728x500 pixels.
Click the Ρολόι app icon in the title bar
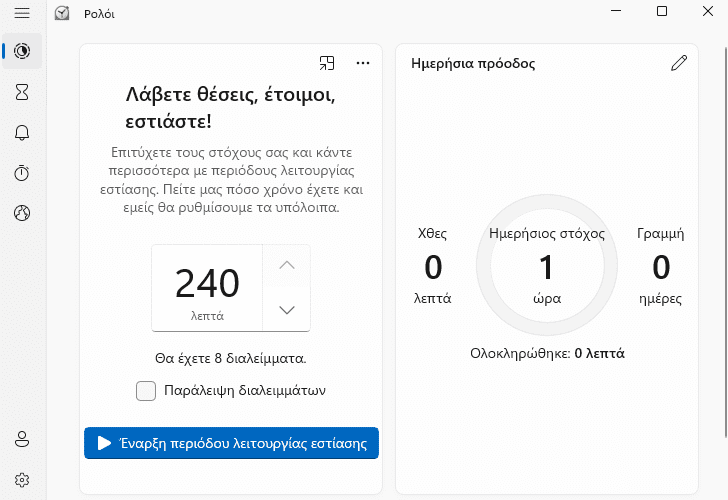point(62,13)
